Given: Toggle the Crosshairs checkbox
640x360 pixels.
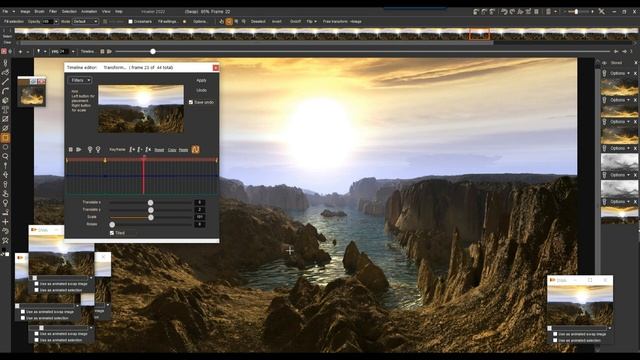Looking at the screenshot, I should click(x=131, y=22).
